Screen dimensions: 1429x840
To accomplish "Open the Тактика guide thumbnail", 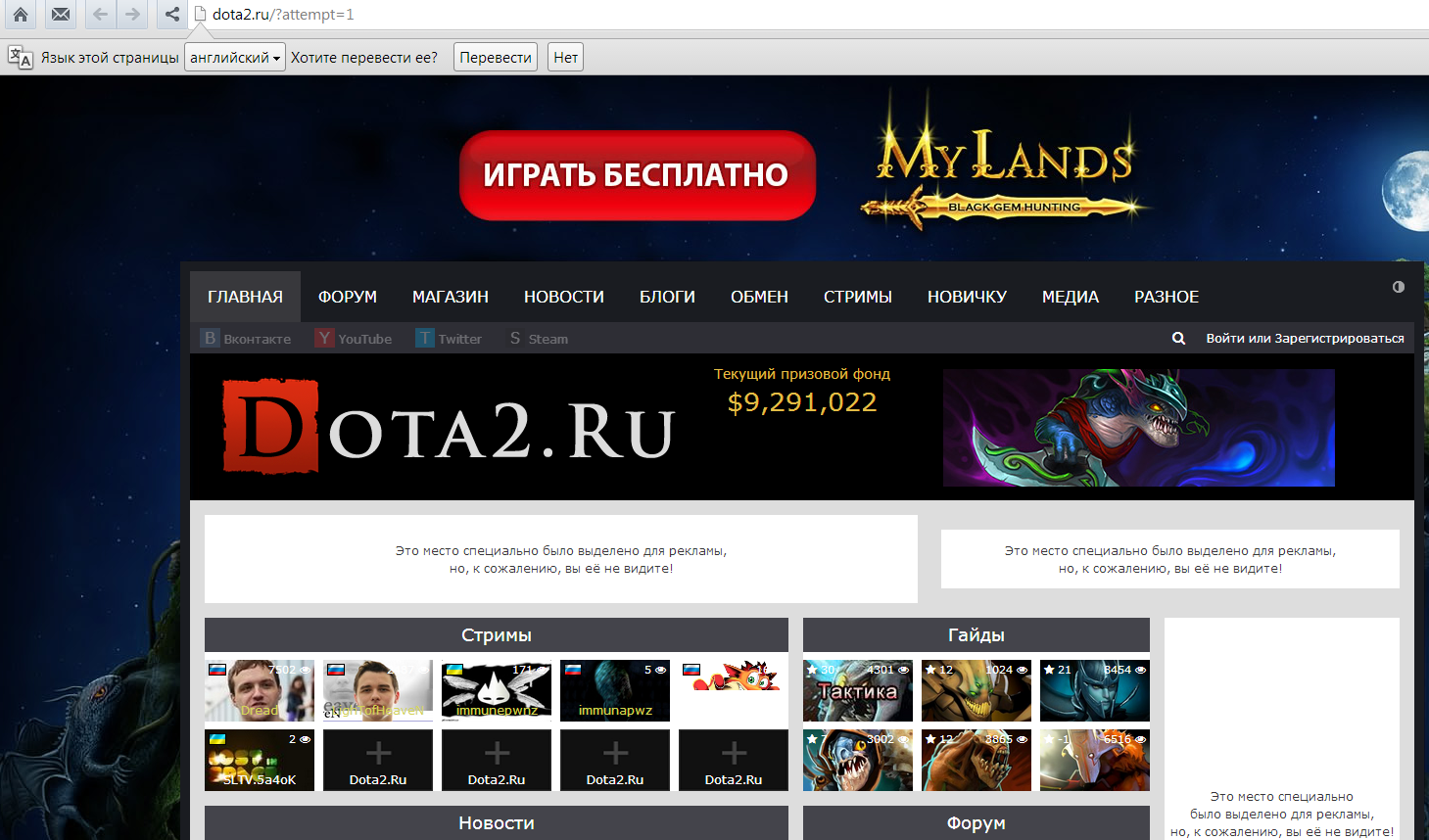I will 858,690.
